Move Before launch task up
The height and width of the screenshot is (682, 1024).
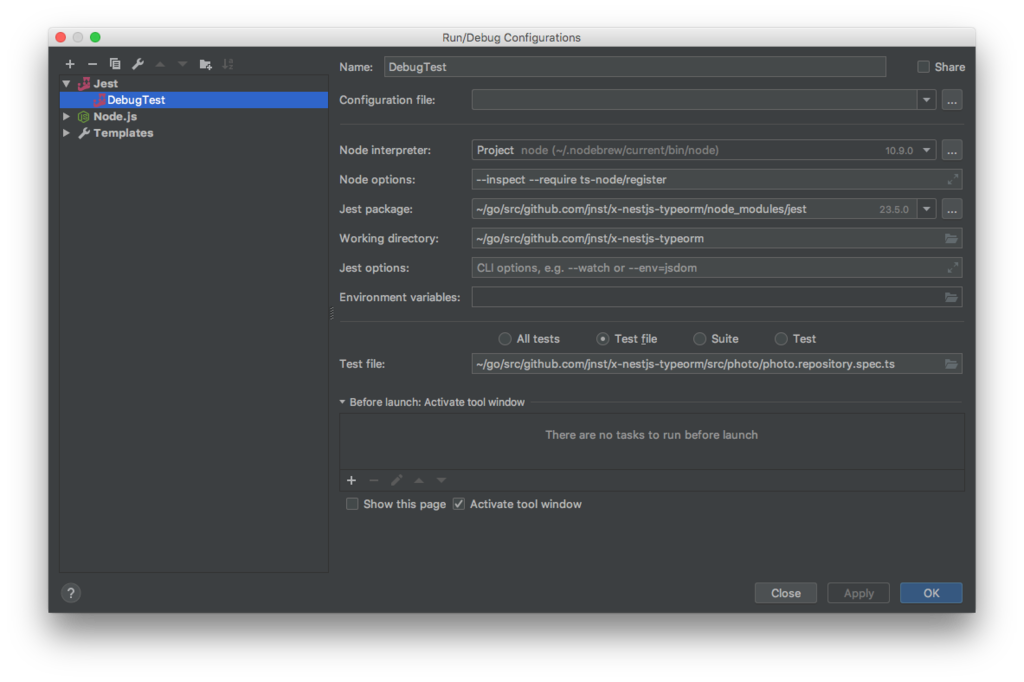point(419,480)
